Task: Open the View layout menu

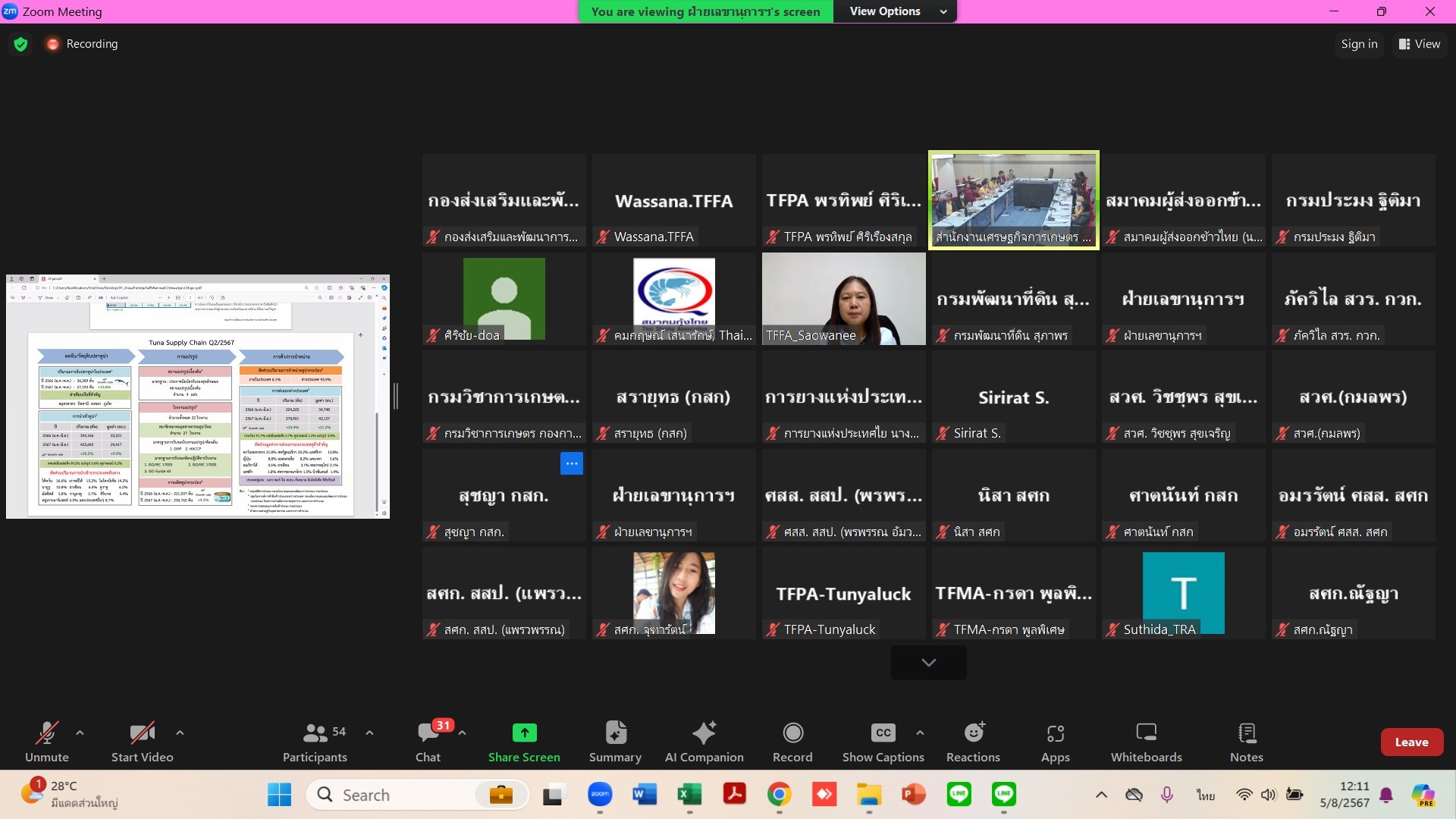Action: click(x=1420, y=44)
